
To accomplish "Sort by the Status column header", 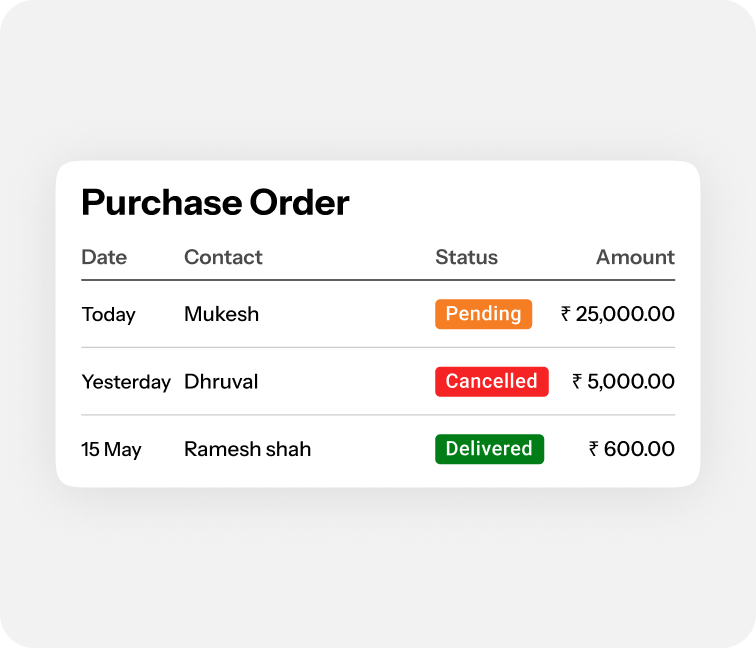I will [466, 257].
